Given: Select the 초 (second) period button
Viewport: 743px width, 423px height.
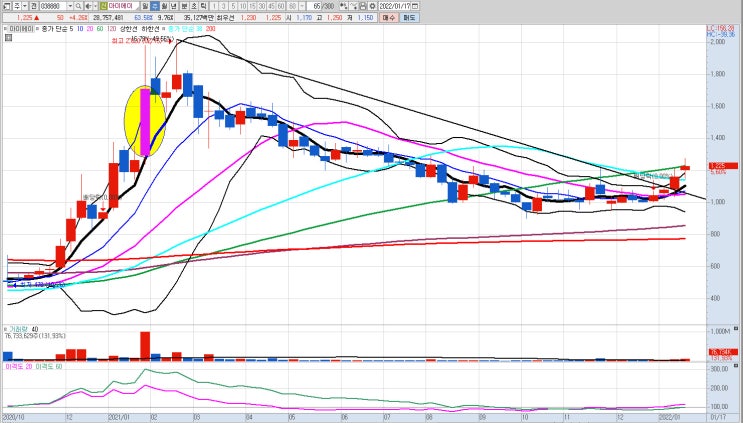Looking at the screenshot, I should point(194,6).
